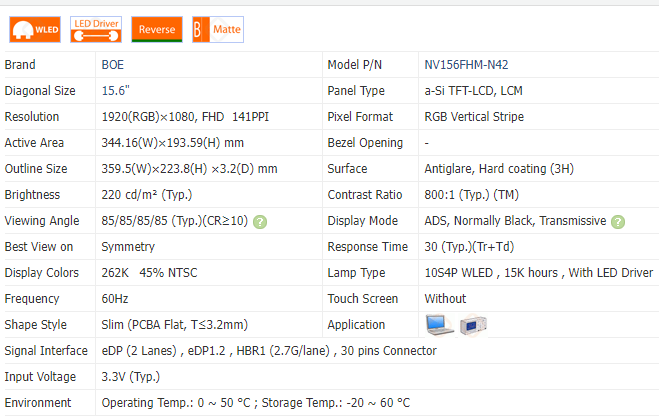Click the Matte surface badge icon
This screenshot has width=659, height=418.
(x=218, y=29)
